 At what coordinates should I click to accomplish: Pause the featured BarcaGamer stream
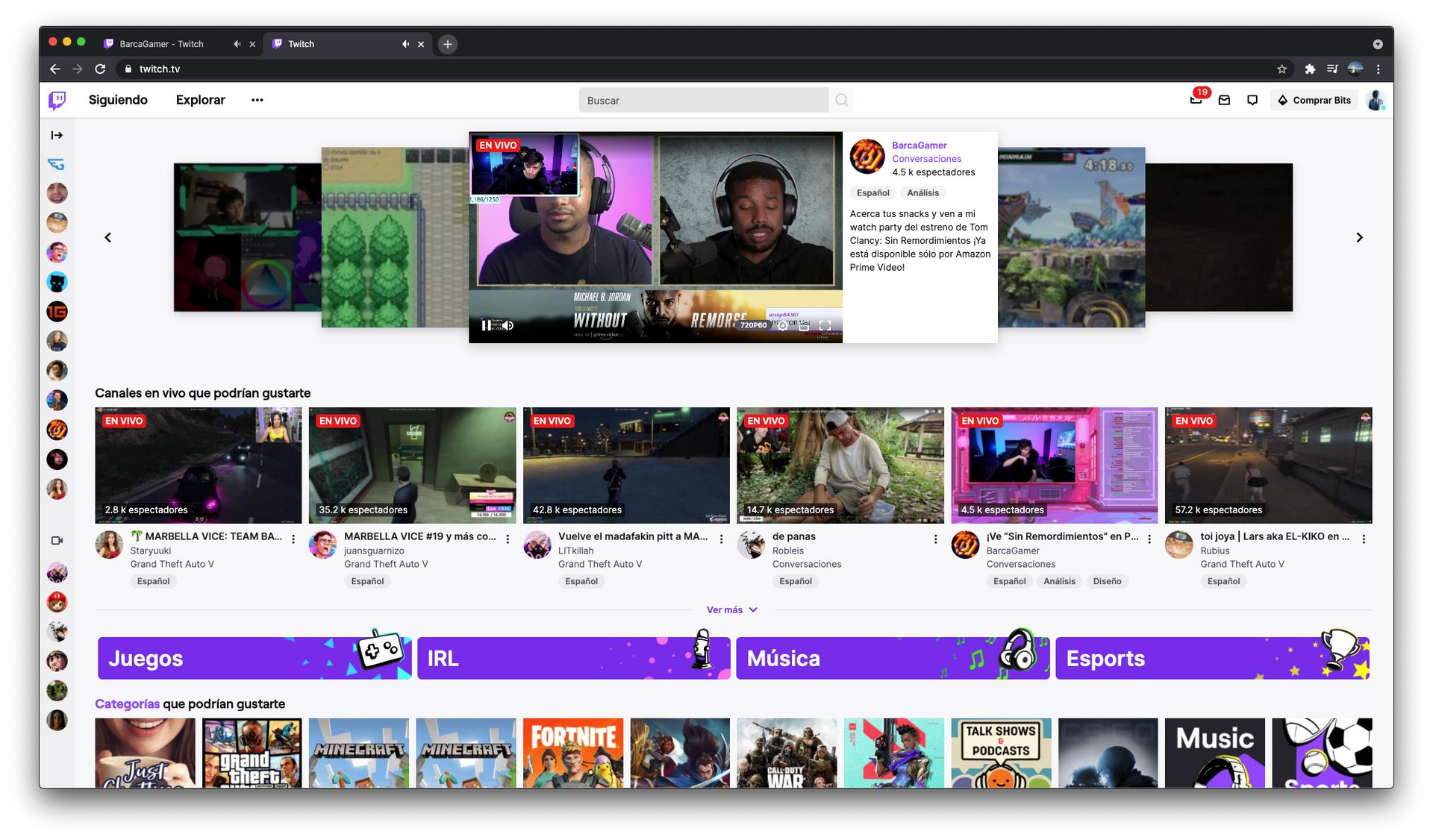click(487, 325)
